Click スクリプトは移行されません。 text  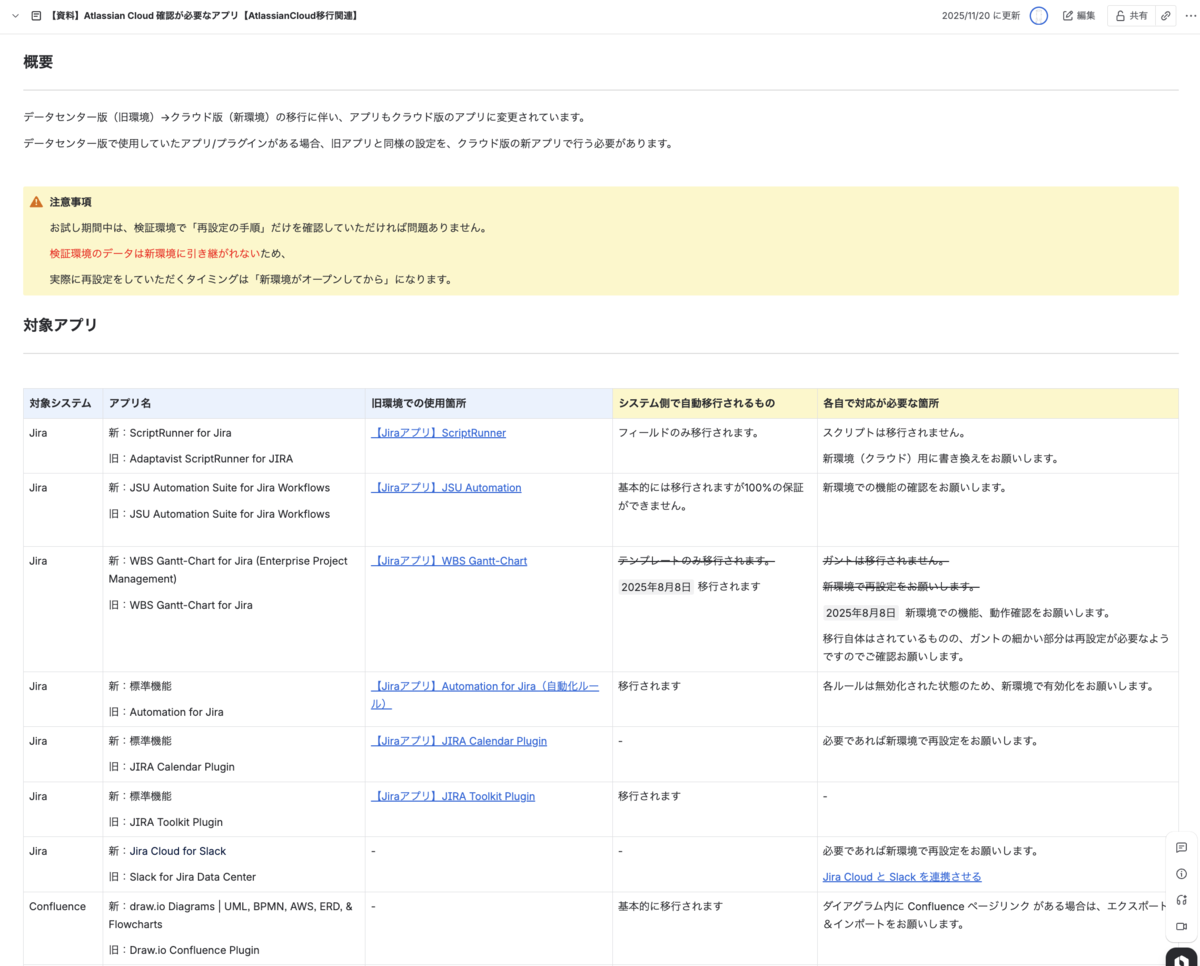coord(894,433)
